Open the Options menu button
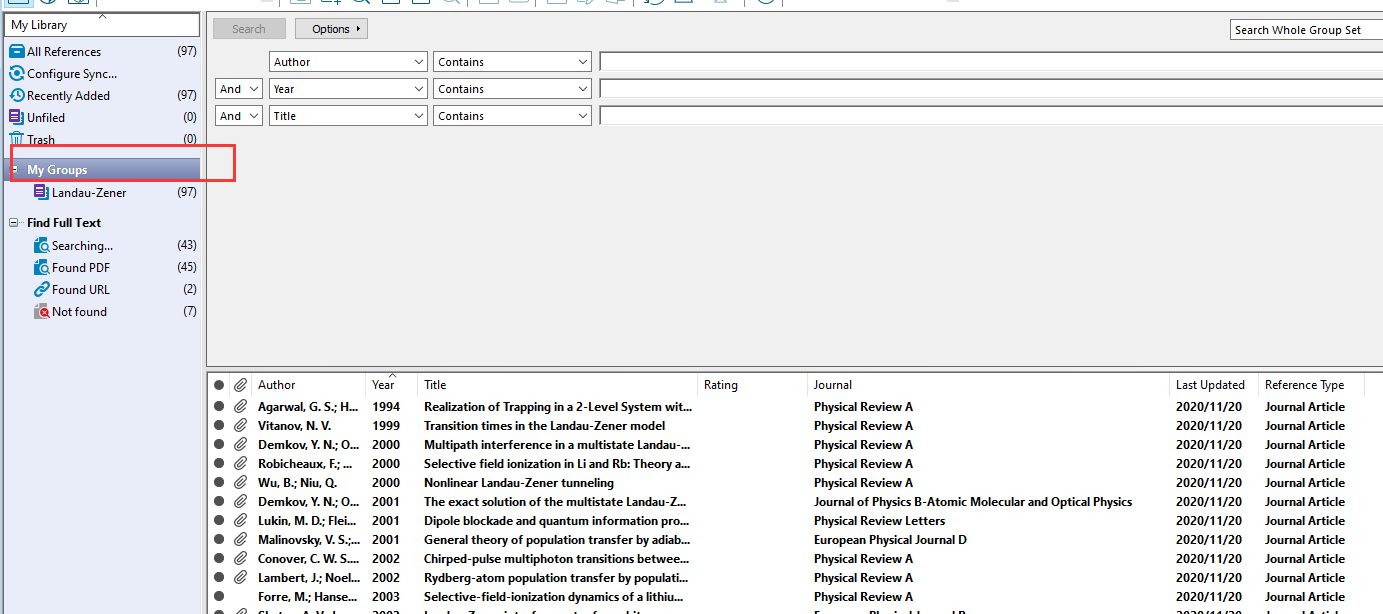Image resolution: width=1383 pixels, height=614 pixels. click(x=331, y=29)
